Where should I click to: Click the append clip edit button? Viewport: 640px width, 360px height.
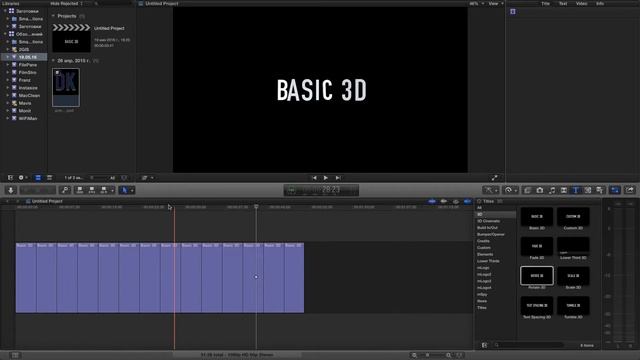click(x=104, y=190)
